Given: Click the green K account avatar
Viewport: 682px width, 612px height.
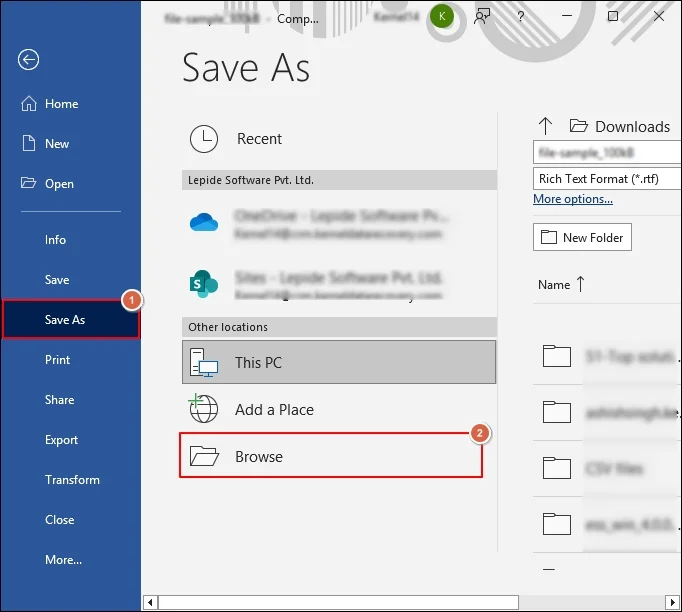Looking at the screenshot, I should [x=441, y=16].
